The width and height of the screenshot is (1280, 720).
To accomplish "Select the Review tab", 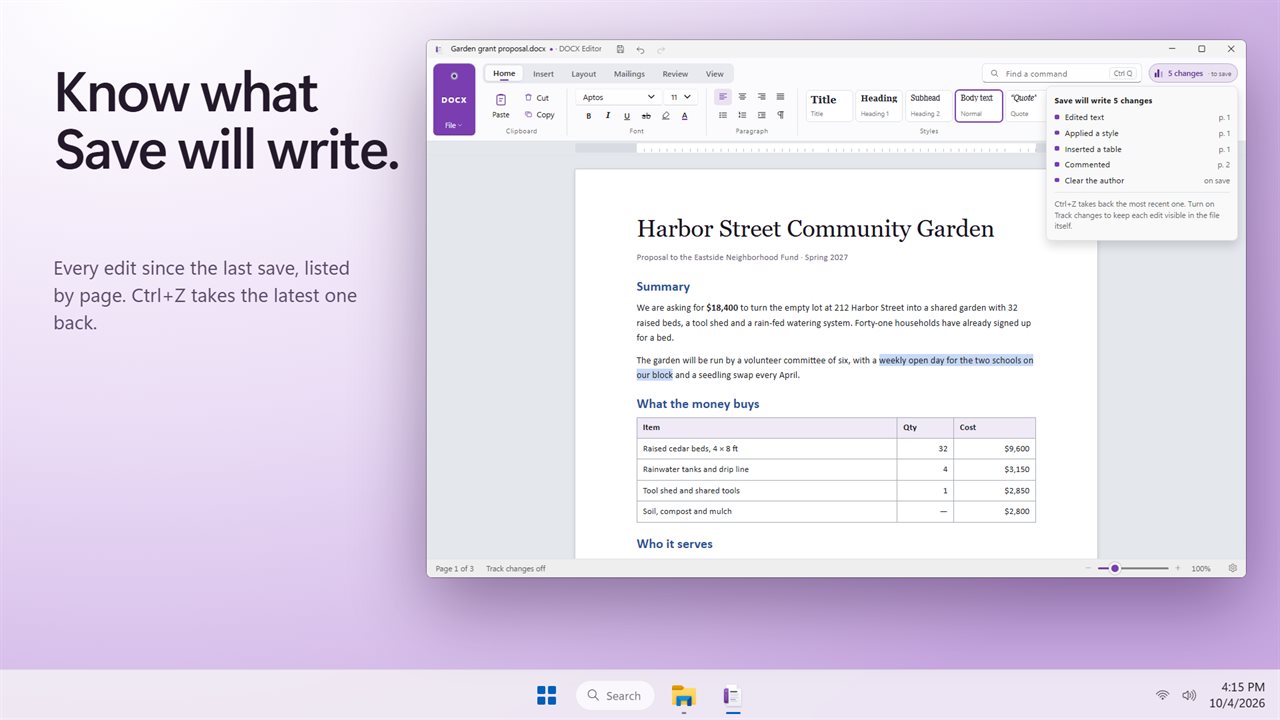I will click(675, 74).
